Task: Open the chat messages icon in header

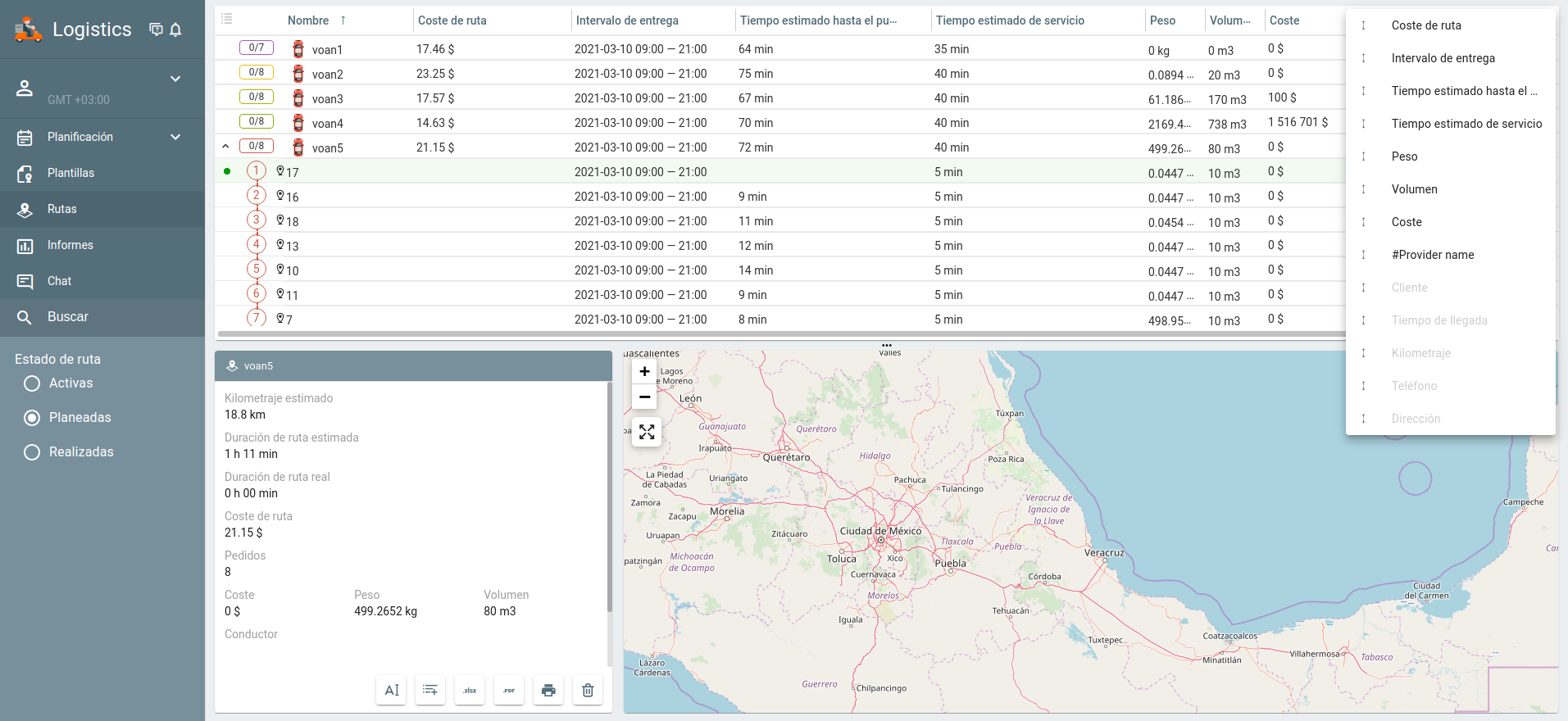Action: pyautogui.click(x=156, y=30)
